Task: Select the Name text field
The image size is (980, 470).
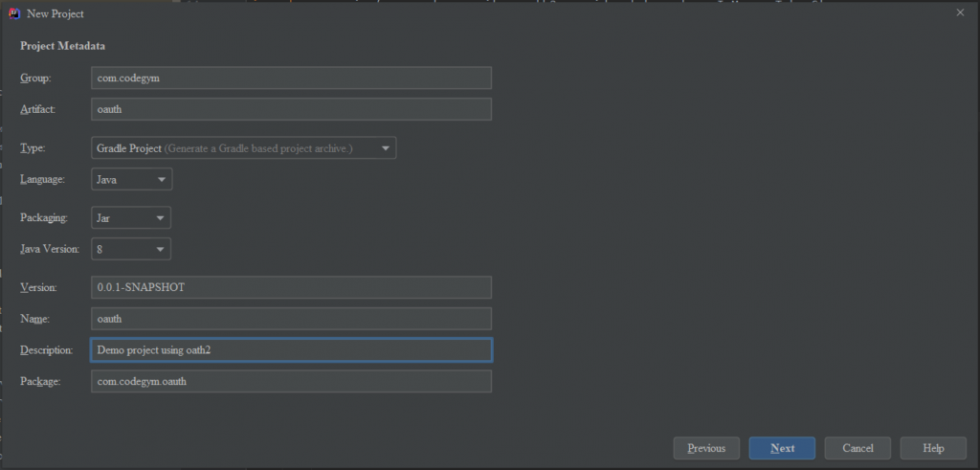Action: click(291, 319)
